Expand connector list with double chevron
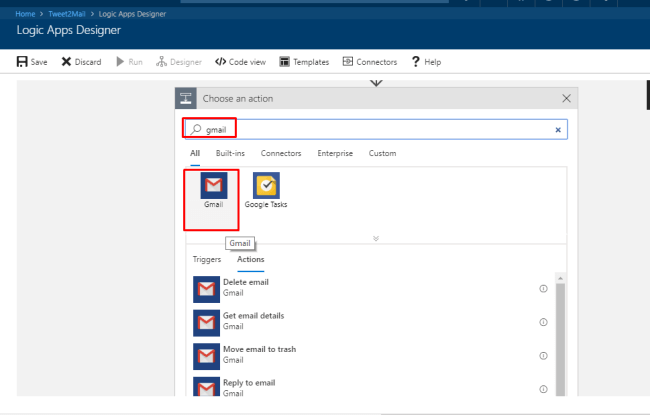 [376, 238]
